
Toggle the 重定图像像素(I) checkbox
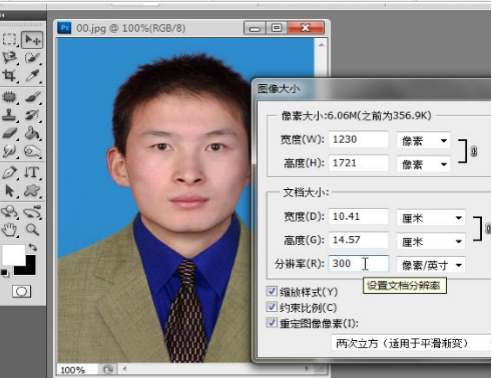point(272,322)
